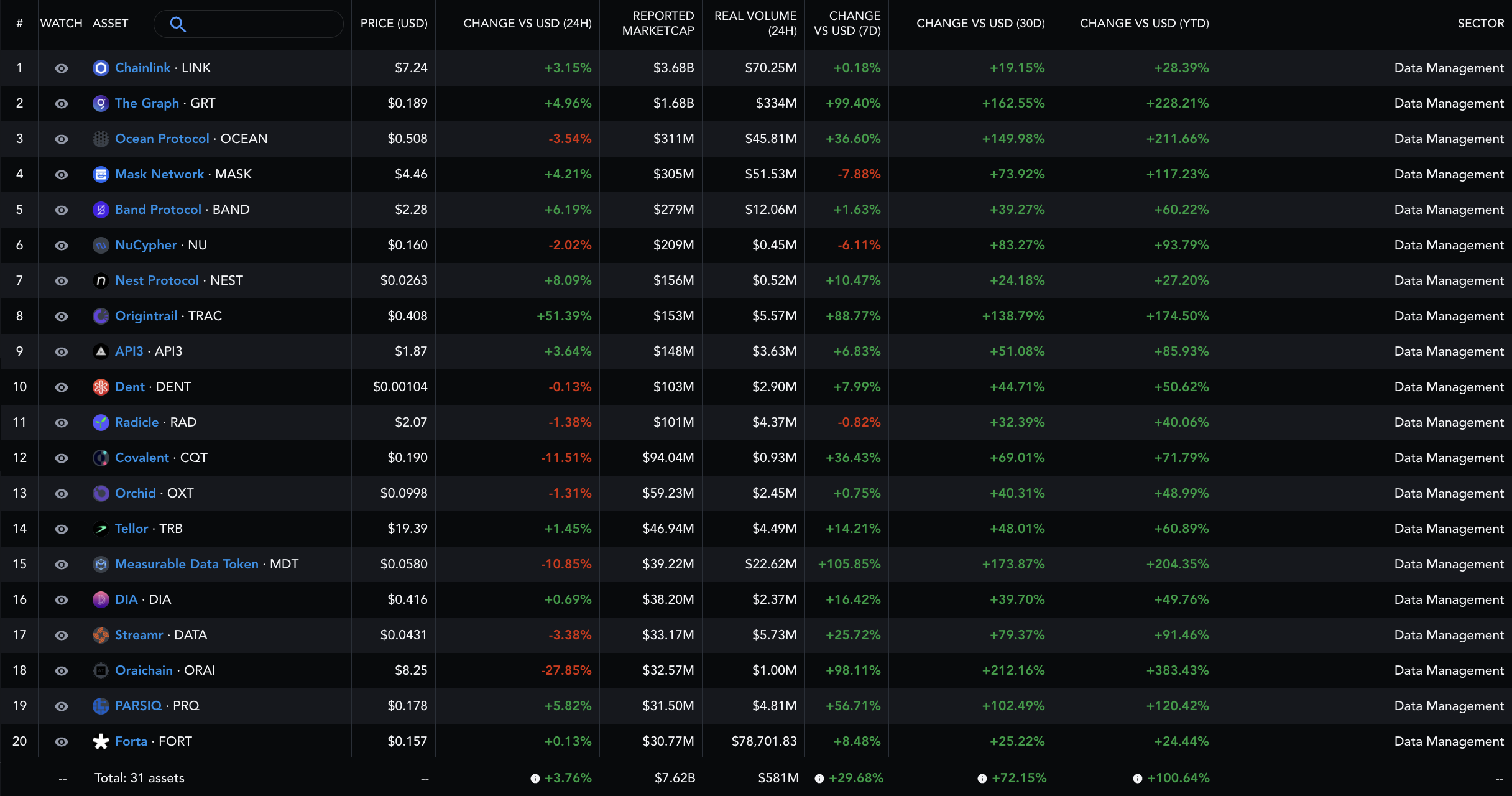Image resolution: width=1512 pixels, height=796 pixels.
Task: Click the Measurable Data Token logo icon
Action: (101, 564)
